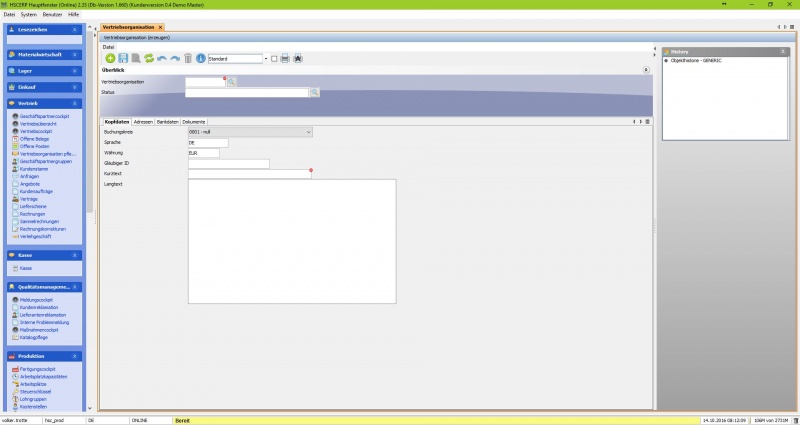Collapse the Überblick panel

[645, 70]
